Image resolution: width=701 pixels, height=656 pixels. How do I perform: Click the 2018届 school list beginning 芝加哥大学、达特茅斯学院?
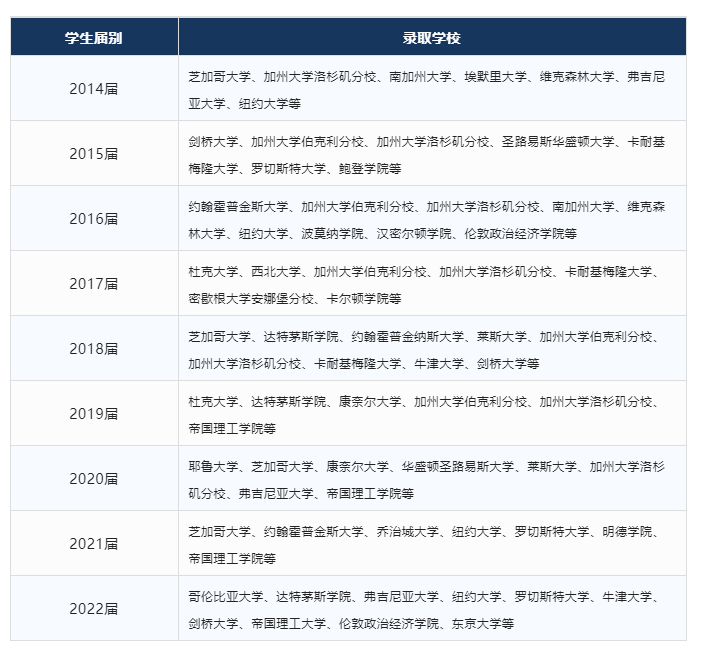point(424,350)
